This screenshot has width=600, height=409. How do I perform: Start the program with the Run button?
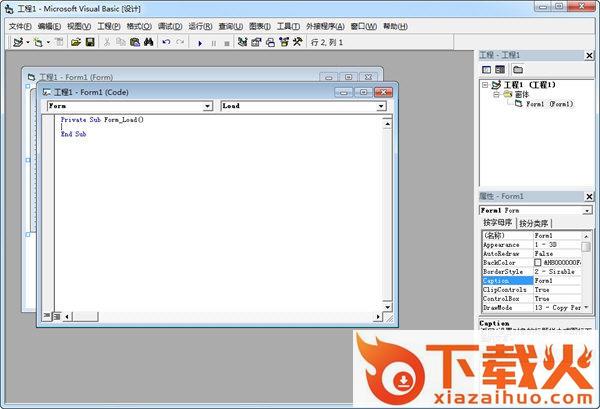pos(200,43)
